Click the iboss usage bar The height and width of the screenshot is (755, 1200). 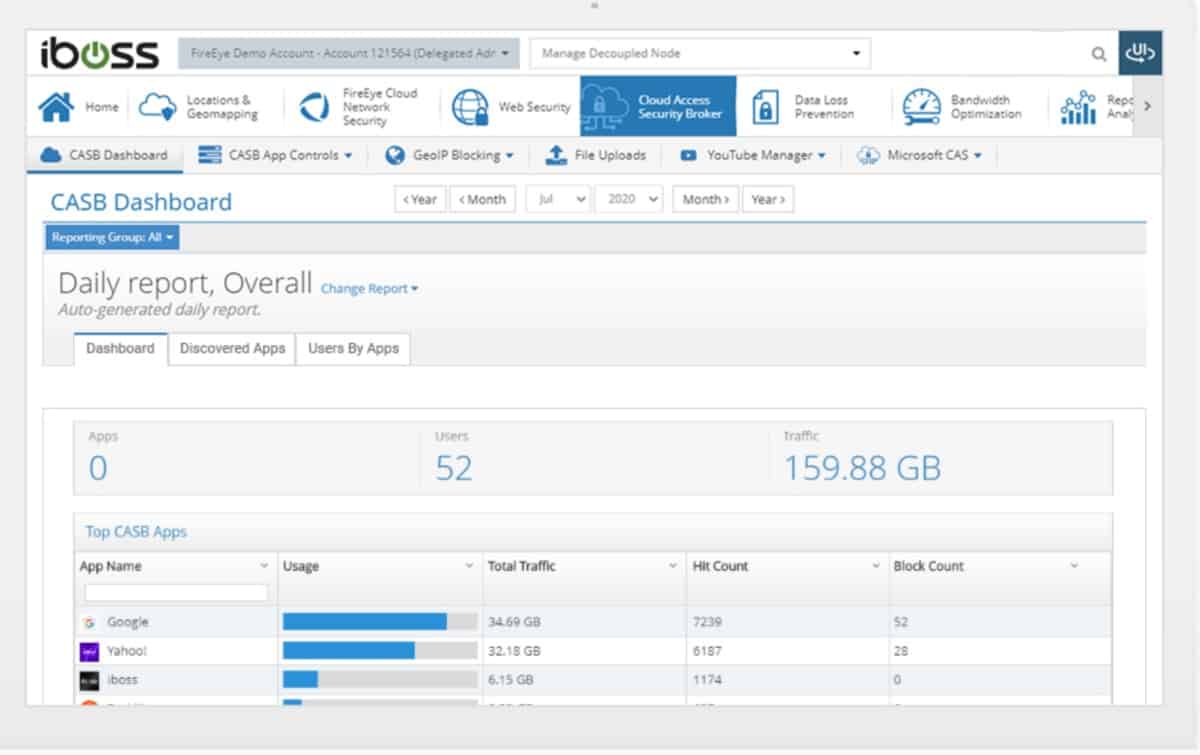tap(380, 680)
